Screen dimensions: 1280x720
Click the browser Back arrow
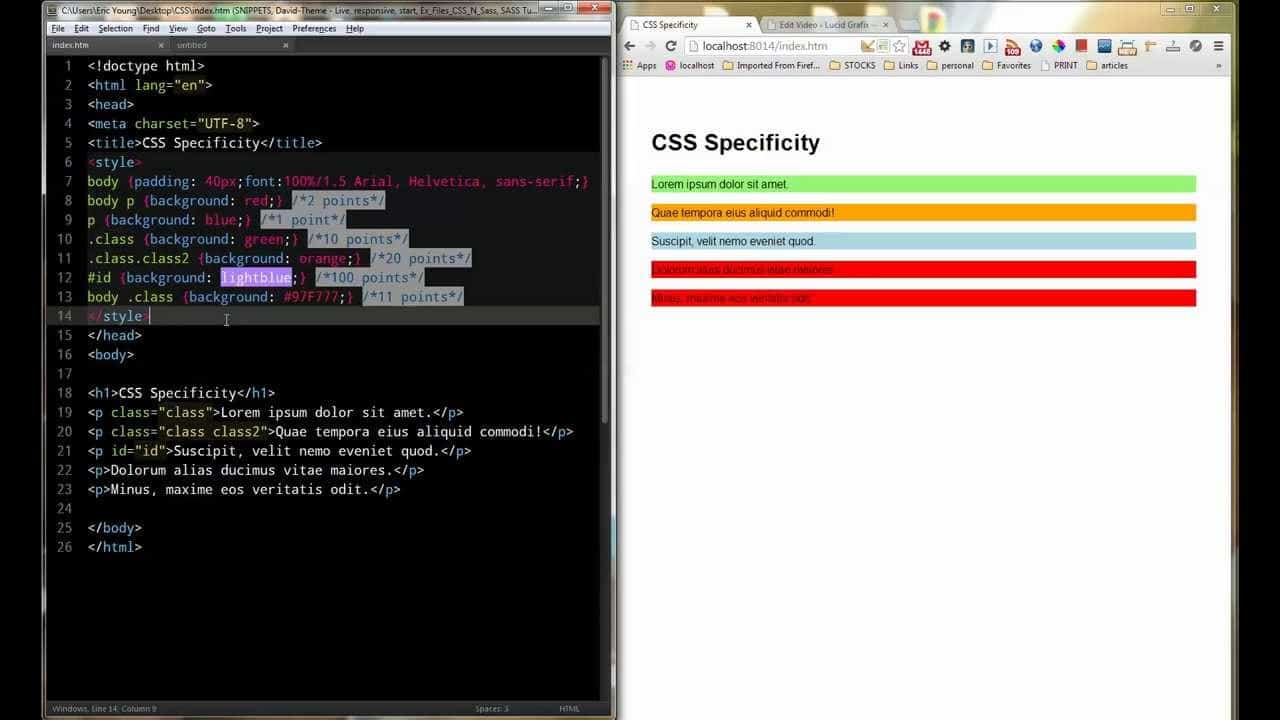click(629, 46)
